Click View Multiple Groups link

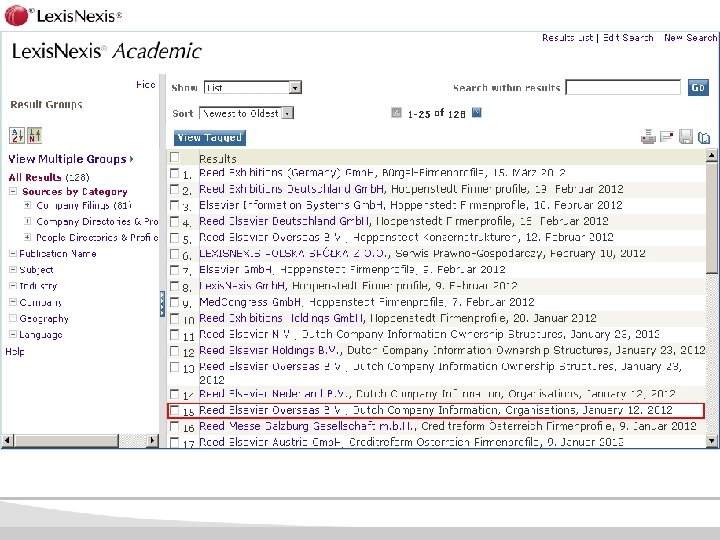coord(71,159)
